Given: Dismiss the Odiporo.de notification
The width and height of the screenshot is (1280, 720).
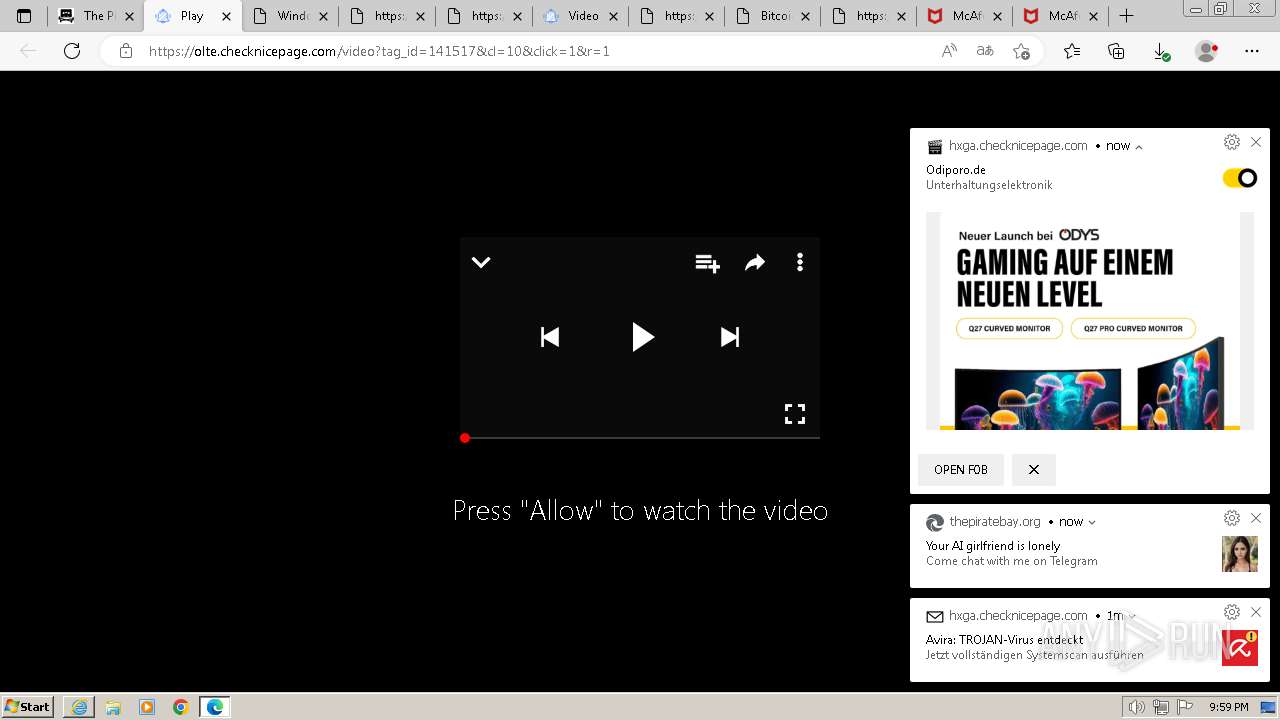Looking at the screenshot, I should [x=1256, y=142].
